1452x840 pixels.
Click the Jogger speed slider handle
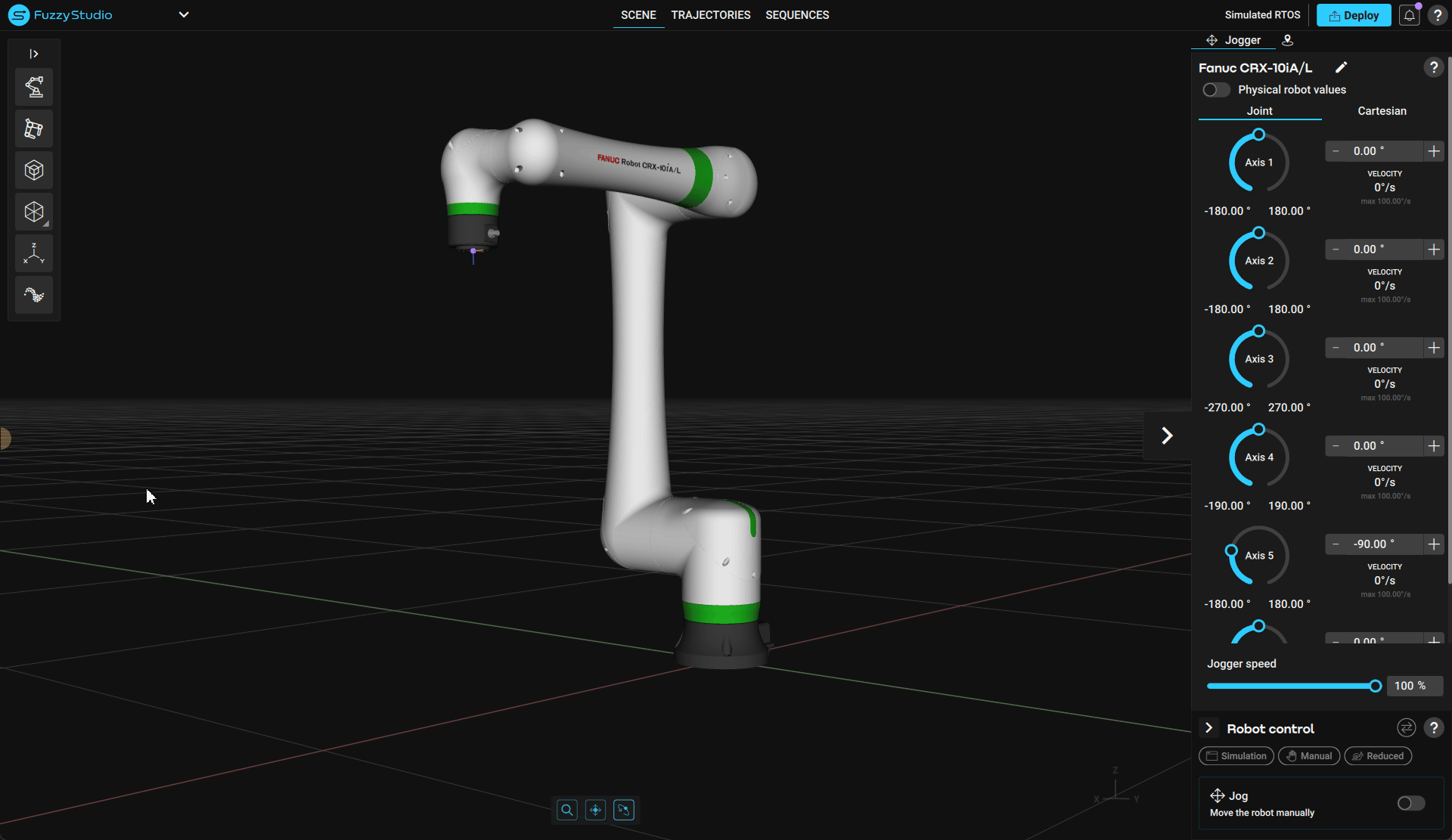[1375, 686]
